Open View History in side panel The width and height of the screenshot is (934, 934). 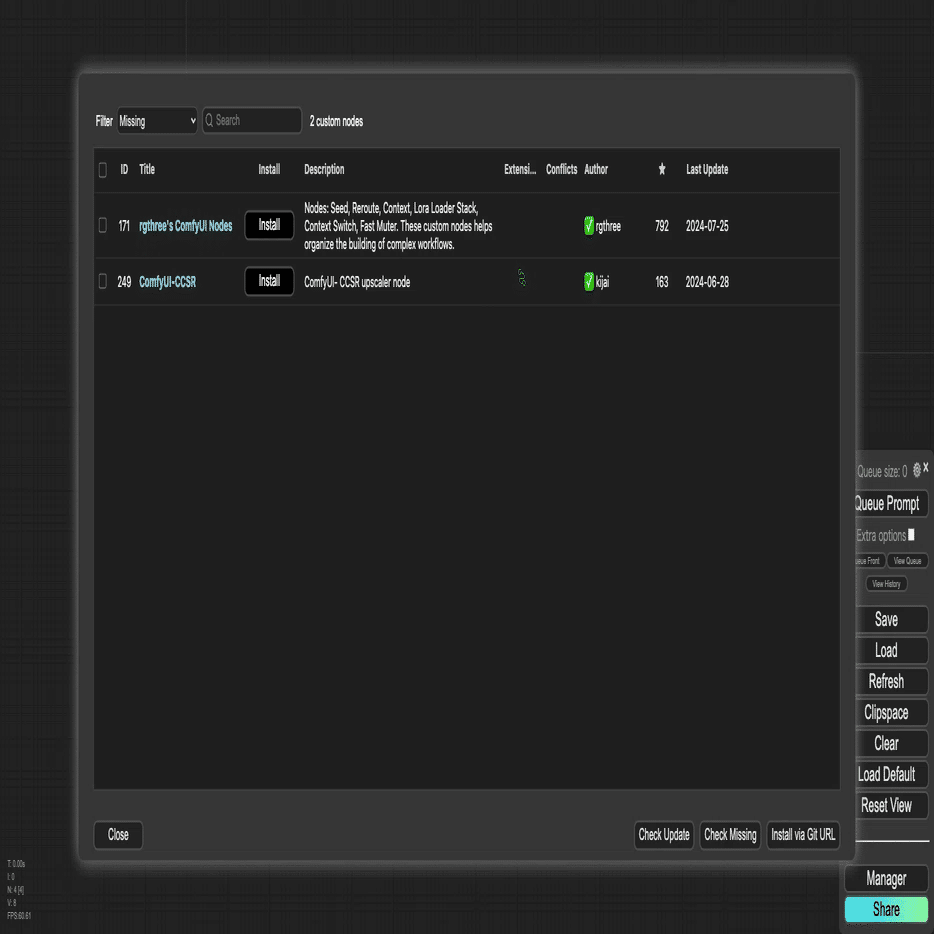tap(886, 584)
